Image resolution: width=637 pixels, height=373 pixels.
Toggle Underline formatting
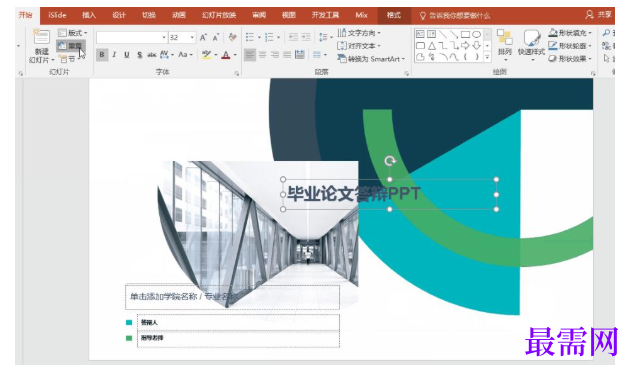click(x=127, y=54)
